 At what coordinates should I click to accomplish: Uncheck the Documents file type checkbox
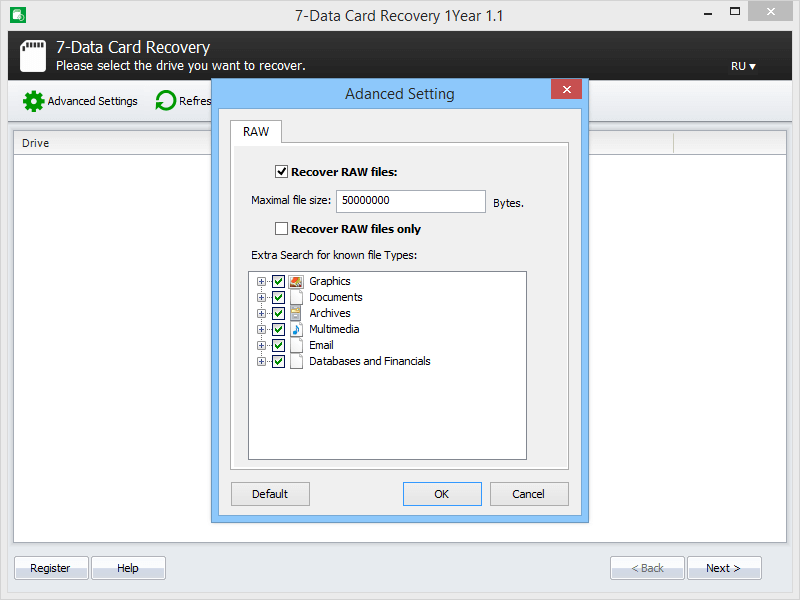click(x=278, y=297)
